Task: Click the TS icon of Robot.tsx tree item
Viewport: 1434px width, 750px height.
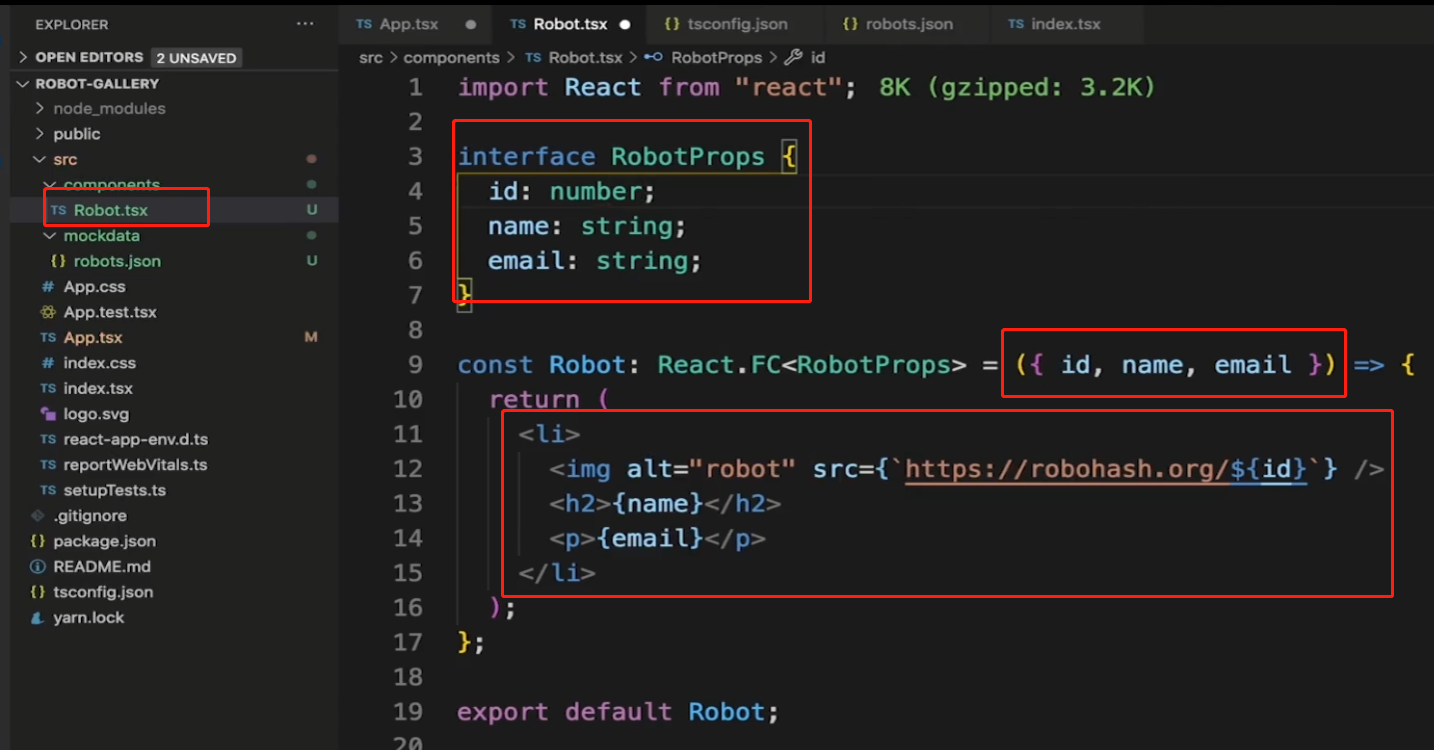Action: [58, 211]
